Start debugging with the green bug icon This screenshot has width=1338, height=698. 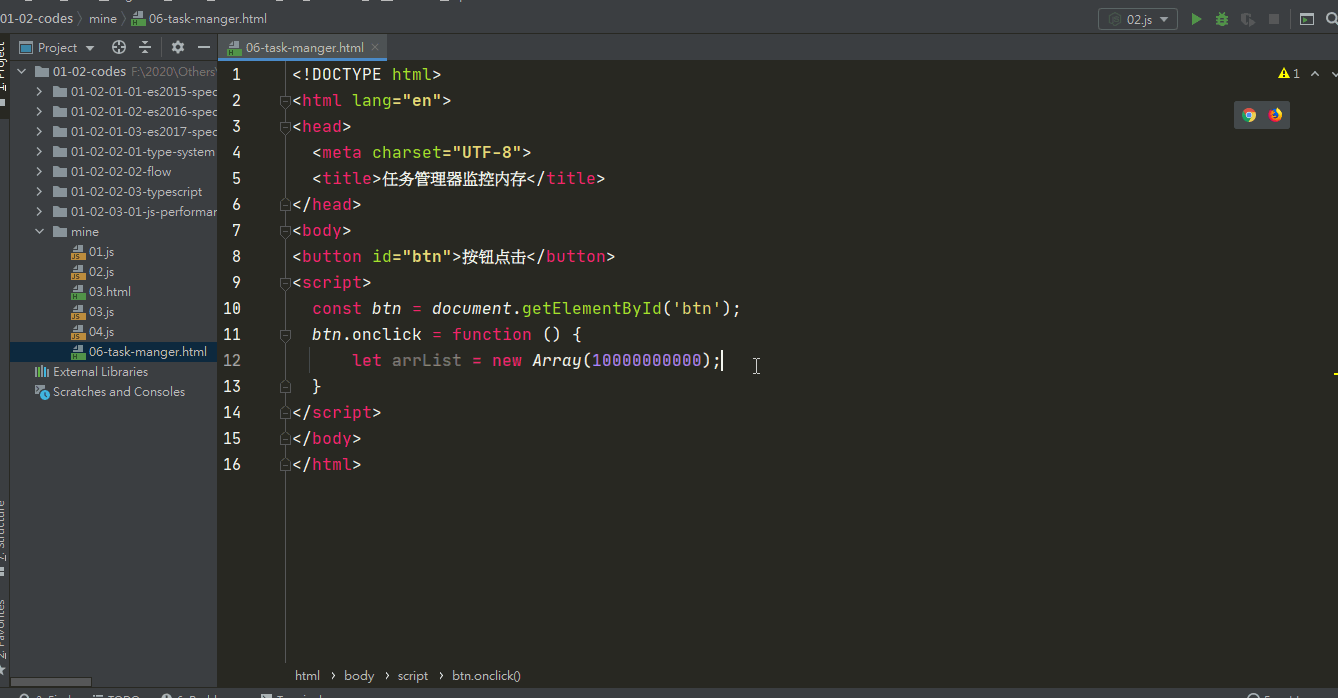[x=1222, y=19]
